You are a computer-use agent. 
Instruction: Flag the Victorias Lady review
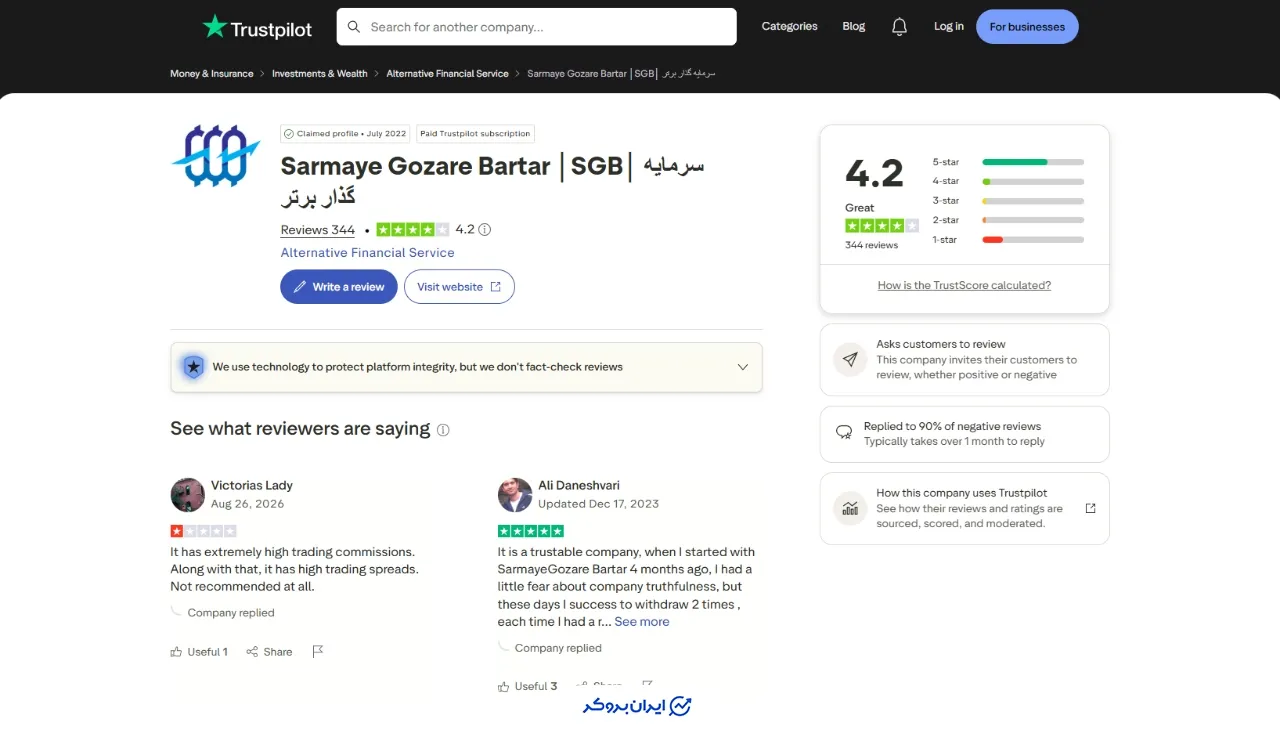click(x=317, y=652)
